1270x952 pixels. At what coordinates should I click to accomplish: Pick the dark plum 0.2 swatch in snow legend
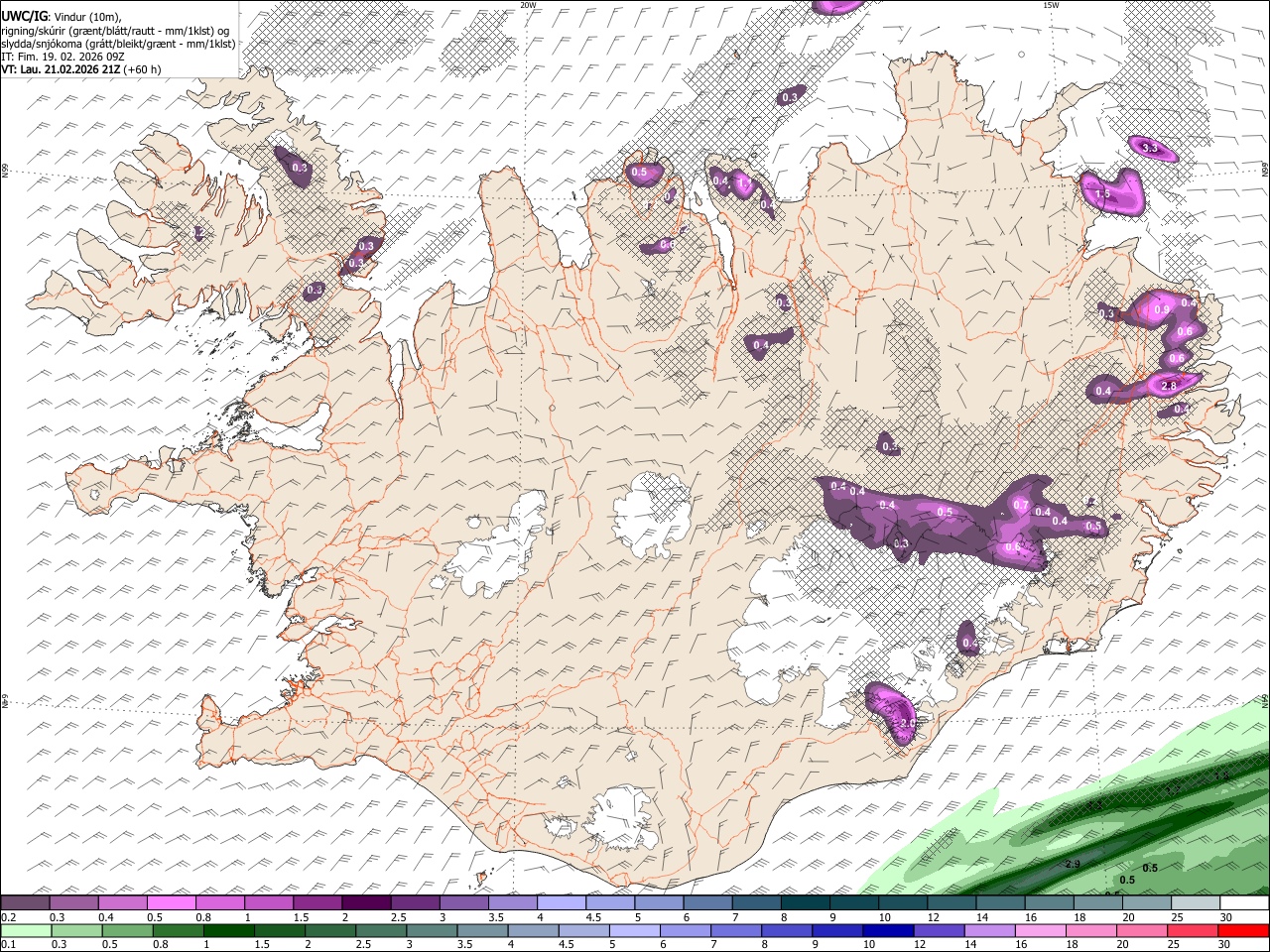25,903
